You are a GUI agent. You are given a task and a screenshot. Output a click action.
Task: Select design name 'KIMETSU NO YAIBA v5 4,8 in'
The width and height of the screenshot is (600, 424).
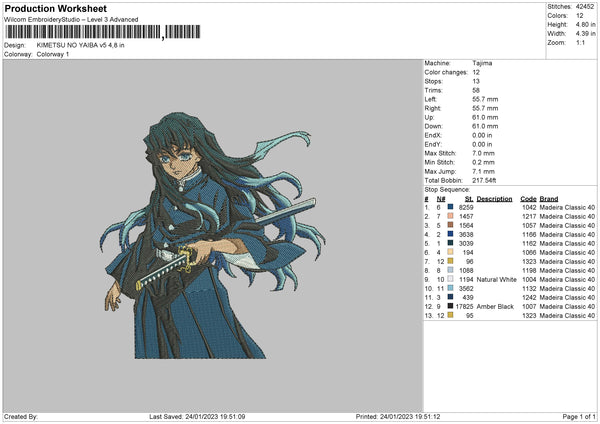point(80,45)
